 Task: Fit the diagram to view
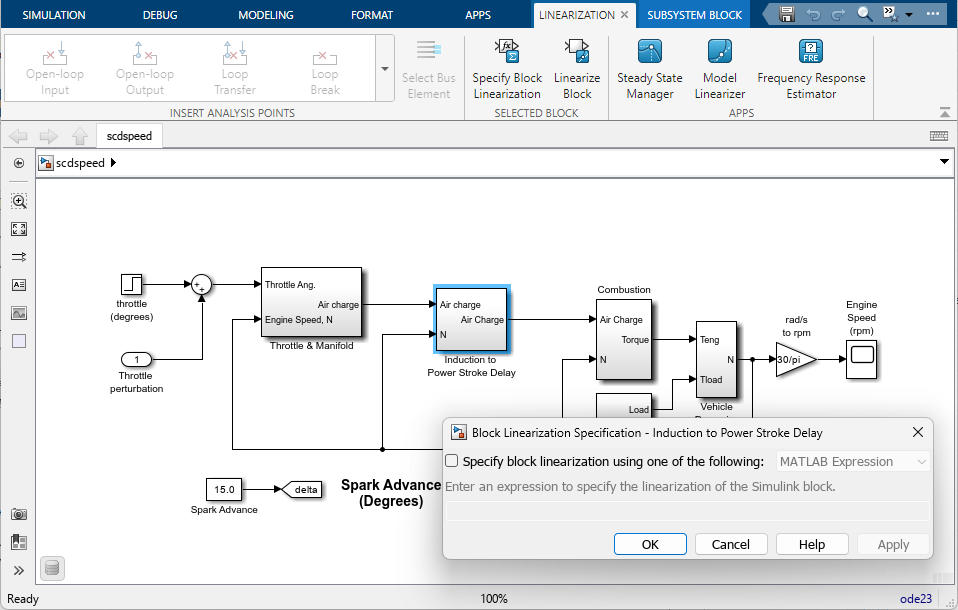[19, 229]
